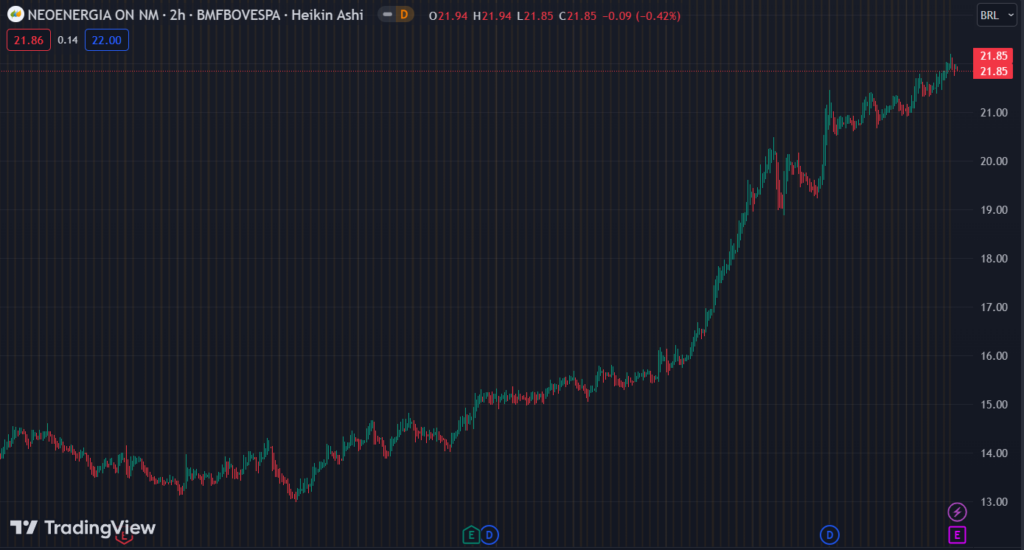Image resolution: width=1024 pixels, height=550 pixels.
Task: Click the 21.00 price axis label
Action: 993,112
